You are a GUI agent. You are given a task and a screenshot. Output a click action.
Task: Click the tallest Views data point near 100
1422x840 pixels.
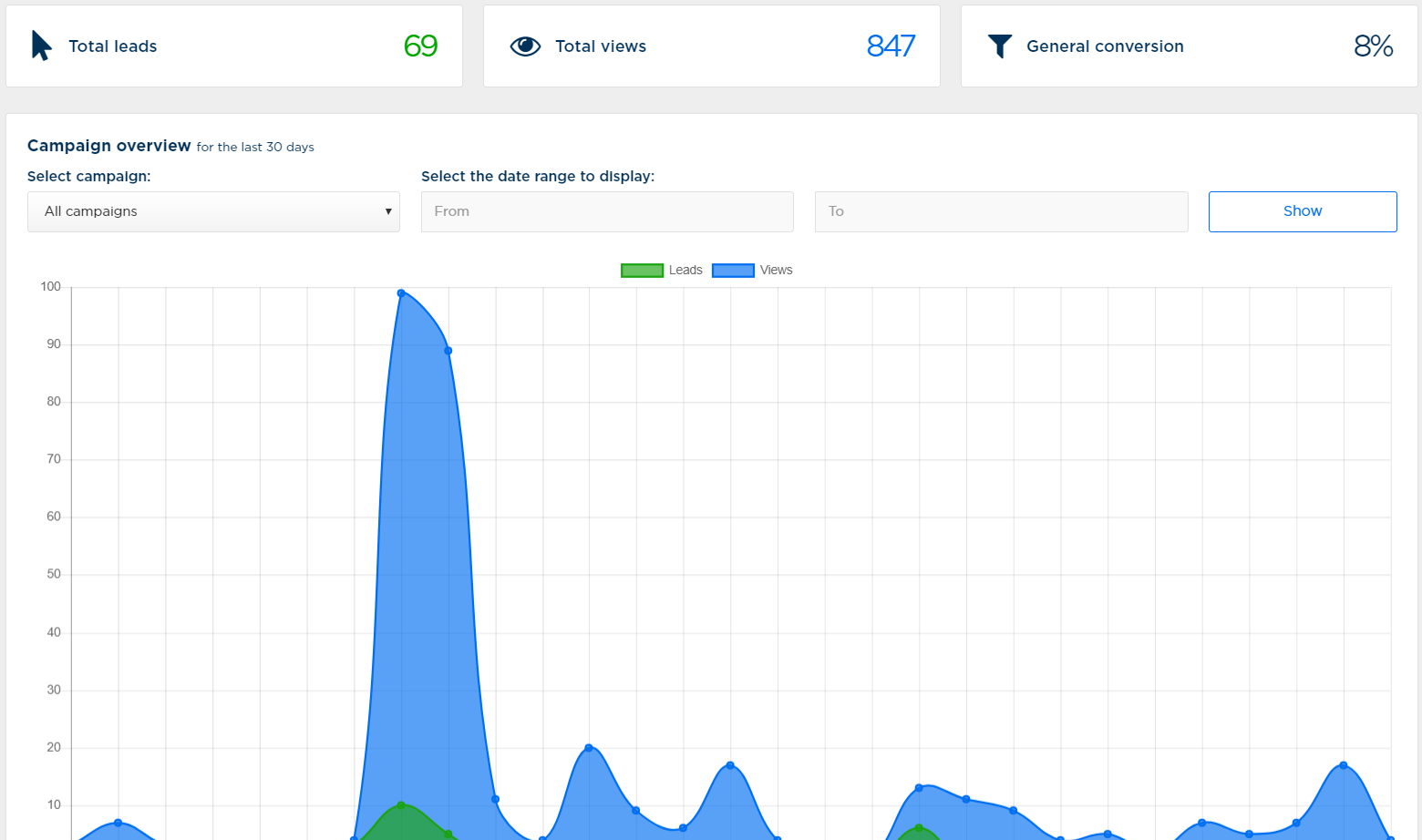(401, 293)
